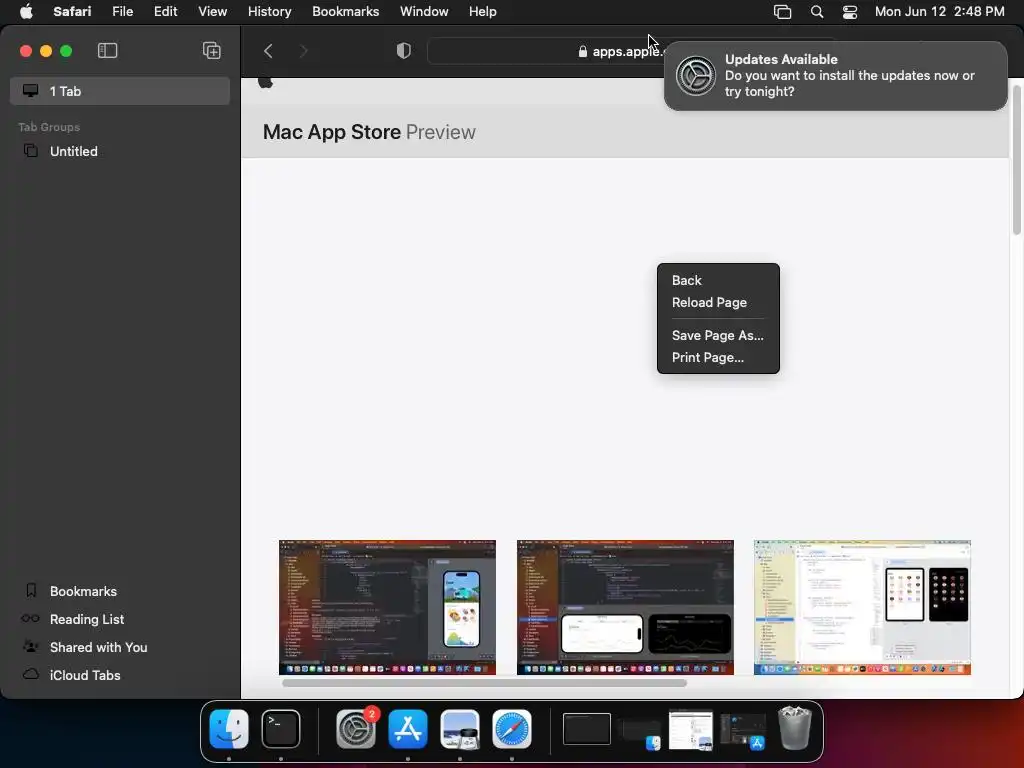Open the Bookmarks menu

point(345,11)
